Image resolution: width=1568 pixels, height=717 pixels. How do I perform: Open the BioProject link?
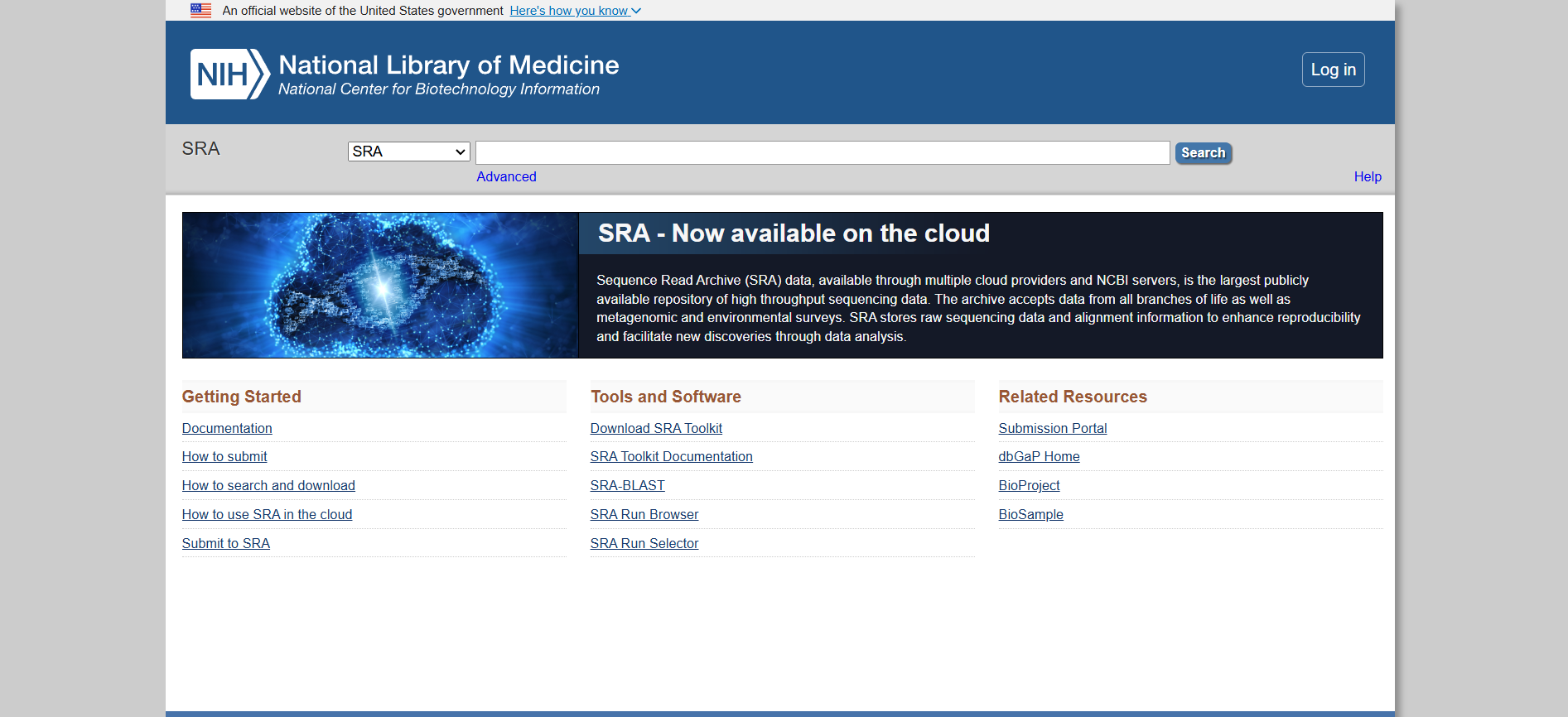pyautogui.click(x=1030, y=485)
